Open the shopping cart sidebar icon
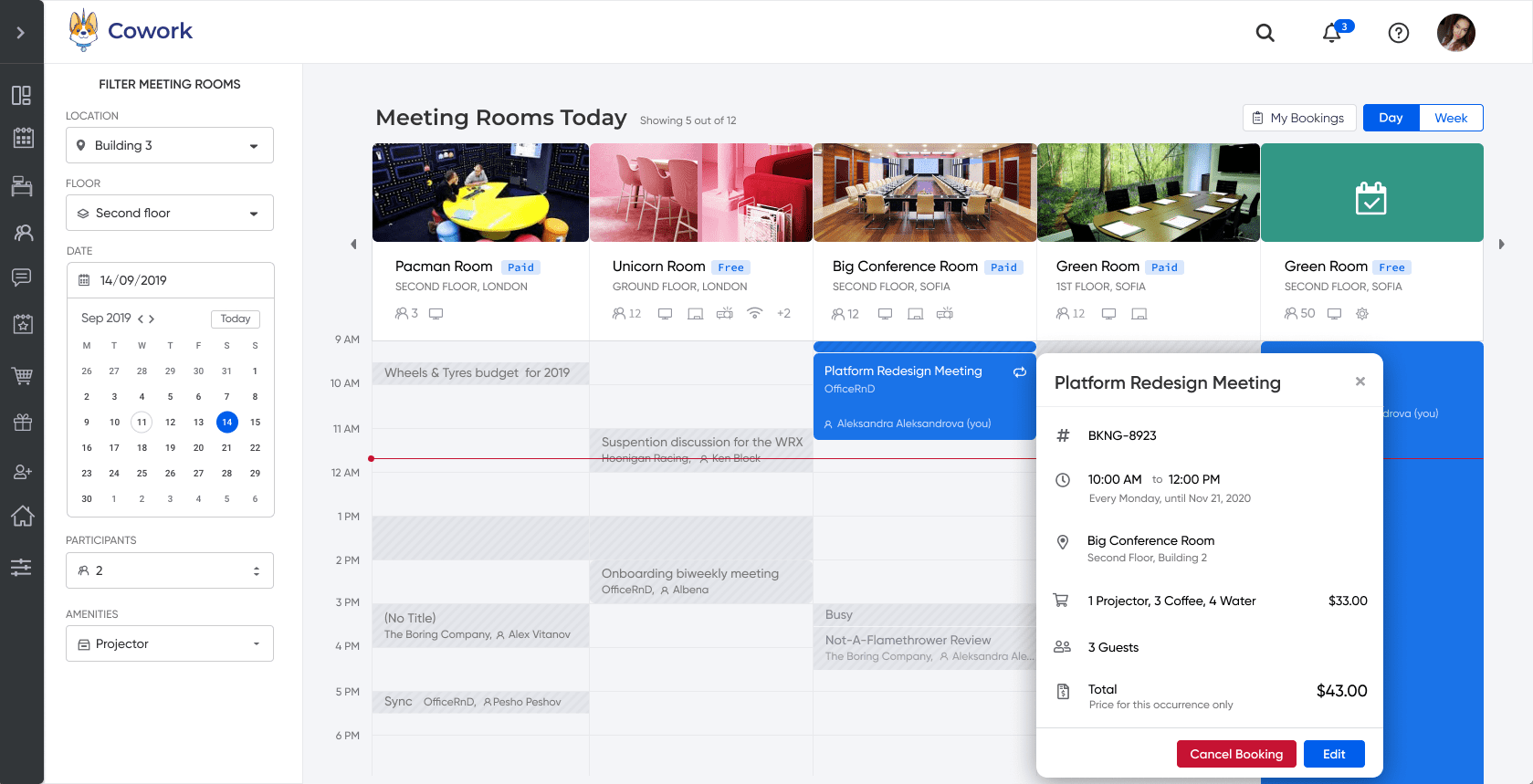Screen dimensions: 1533x784 tap(22, 375)
